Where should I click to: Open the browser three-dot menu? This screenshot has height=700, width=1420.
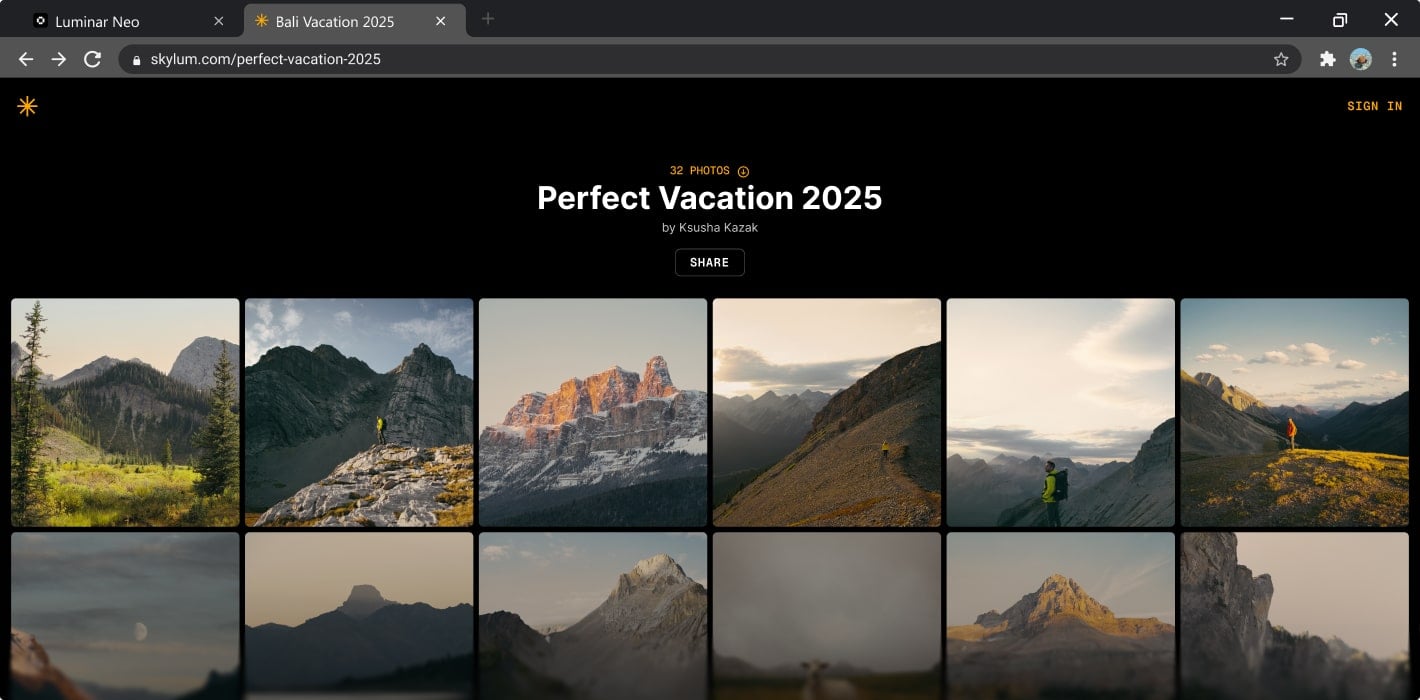coord(1394,59)
